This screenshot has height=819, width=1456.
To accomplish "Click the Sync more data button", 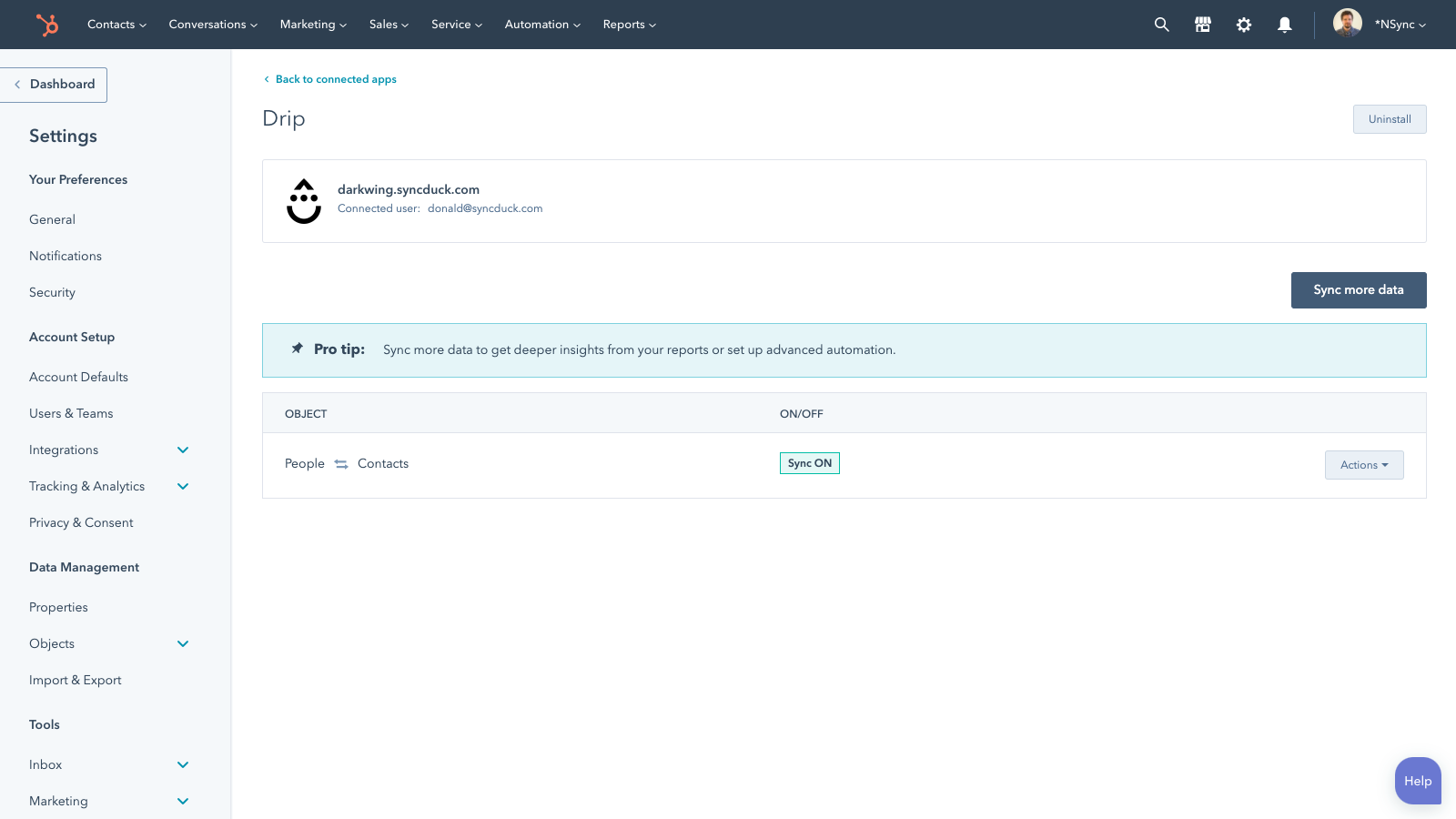I will tap(1358, 289).
